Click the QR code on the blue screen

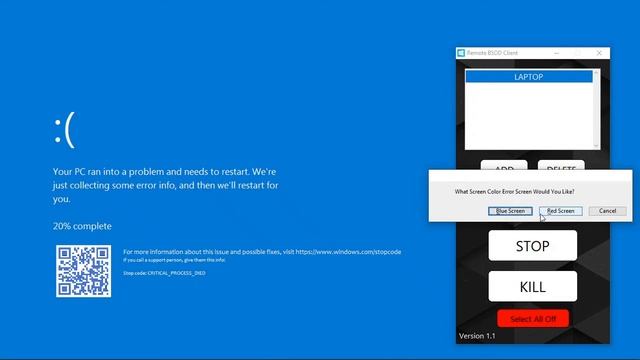(x=84, y=271)
